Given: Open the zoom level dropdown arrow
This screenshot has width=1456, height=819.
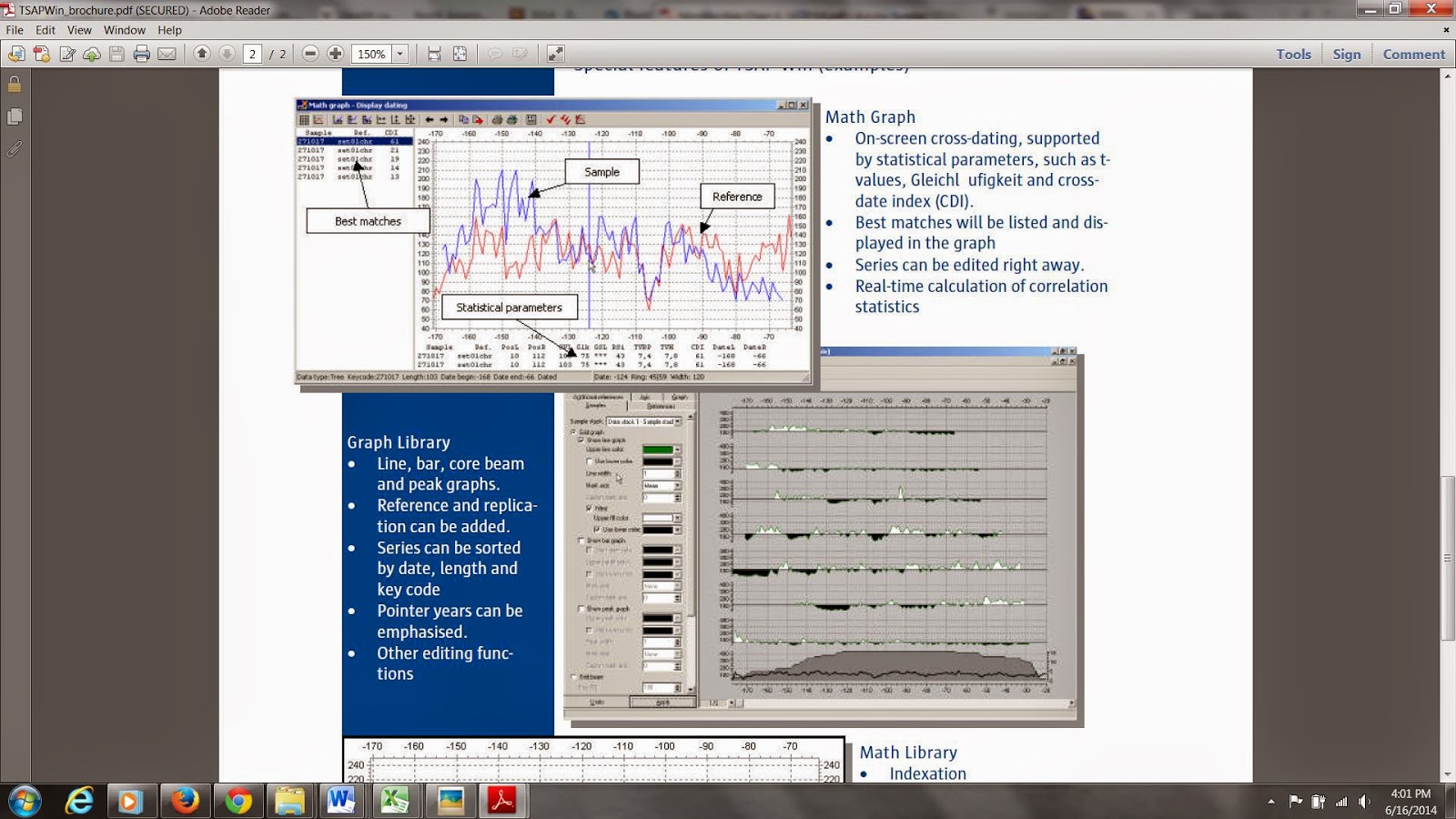Looking at the screenshot, I should 399,55.
